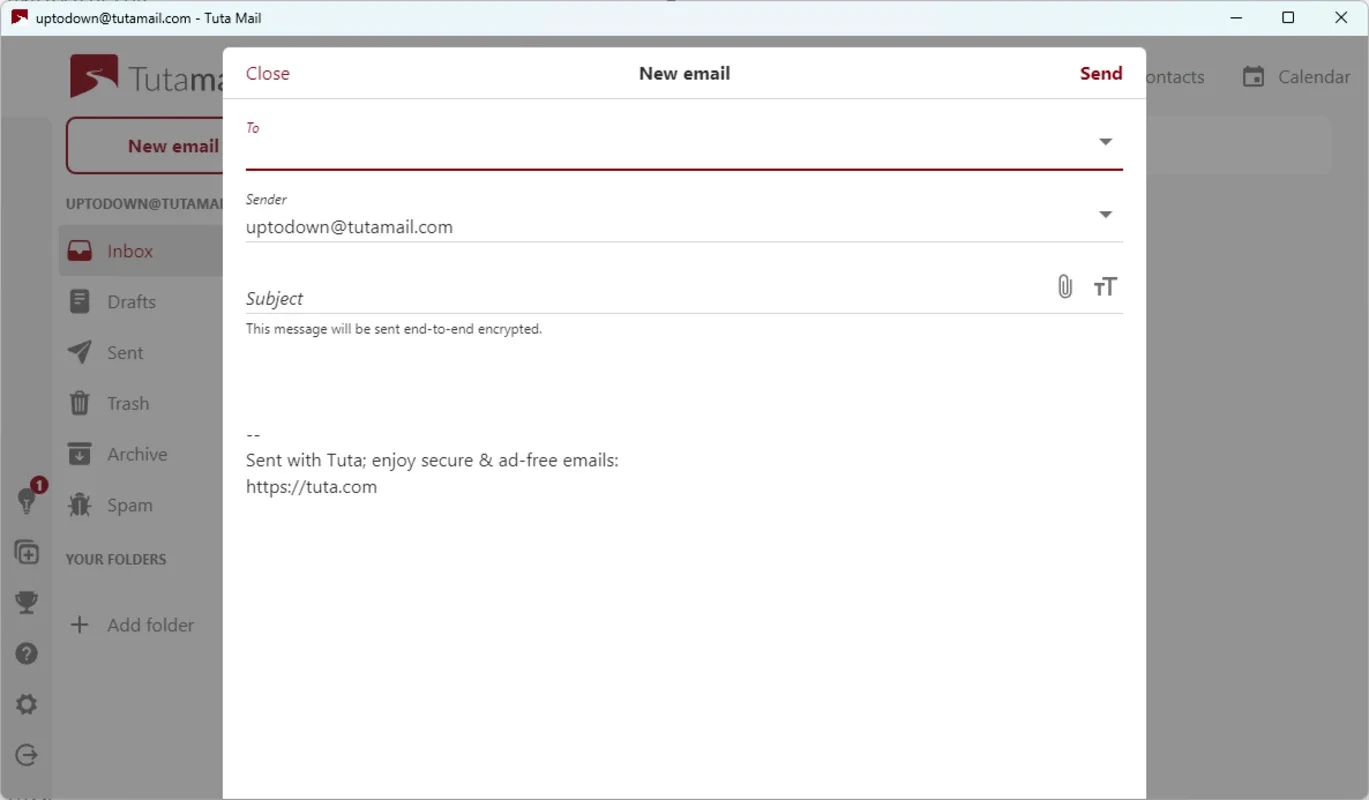Click Add folder label
The width and height of the screenshot is (1369, 800).
click(151, 625)
